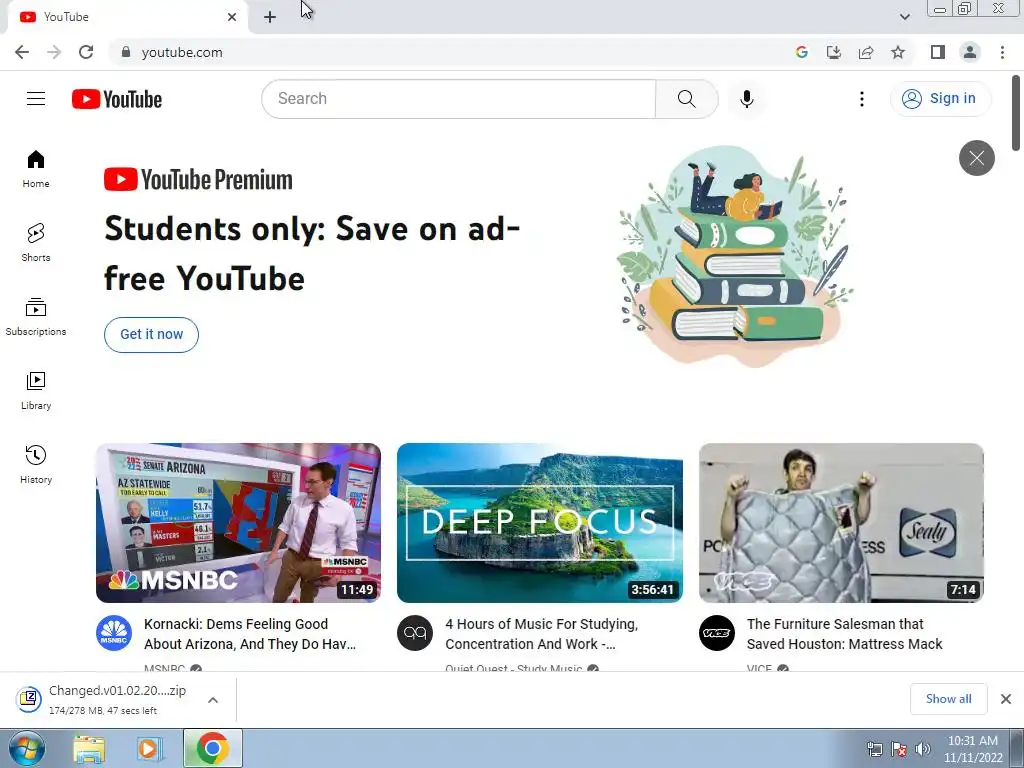Click the browser back arrow
The height and width of the screenshot is (768, 1024).
22,52
